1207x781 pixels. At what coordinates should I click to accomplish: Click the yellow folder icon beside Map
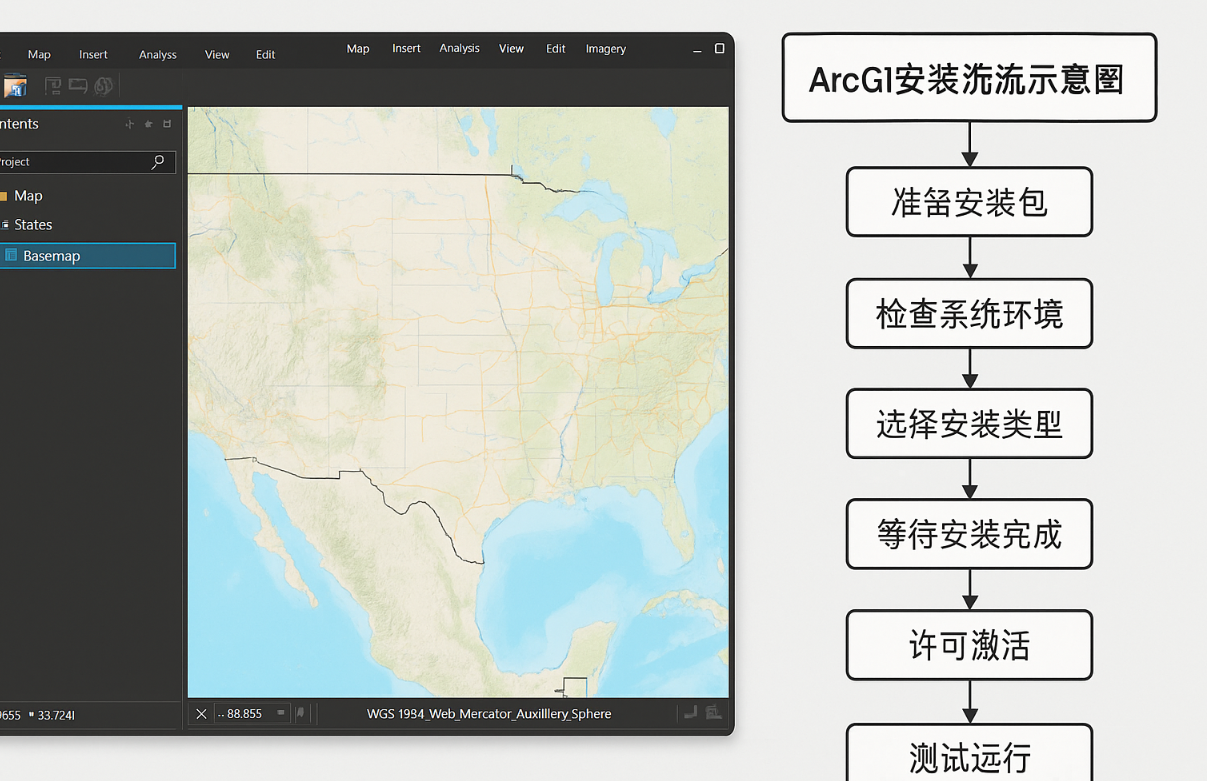[4, 196]
